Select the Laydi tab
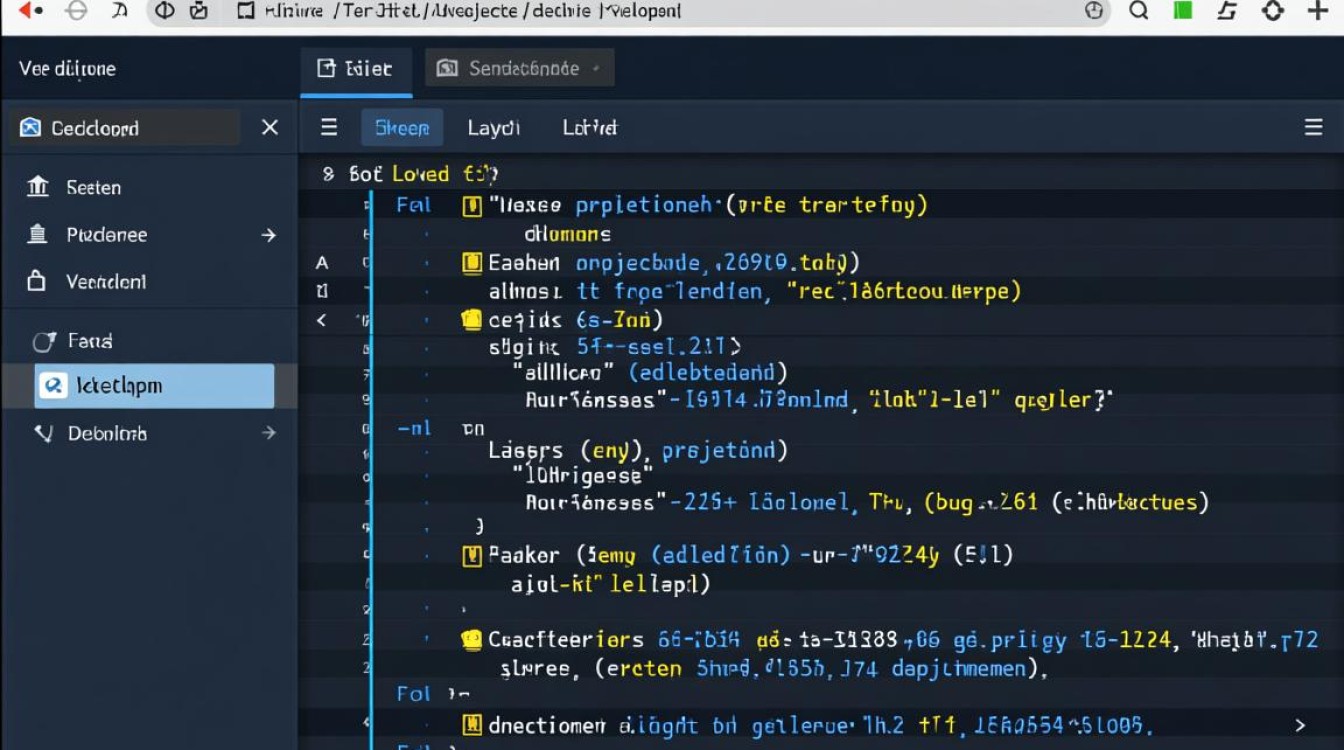 [x=493, y=128]
